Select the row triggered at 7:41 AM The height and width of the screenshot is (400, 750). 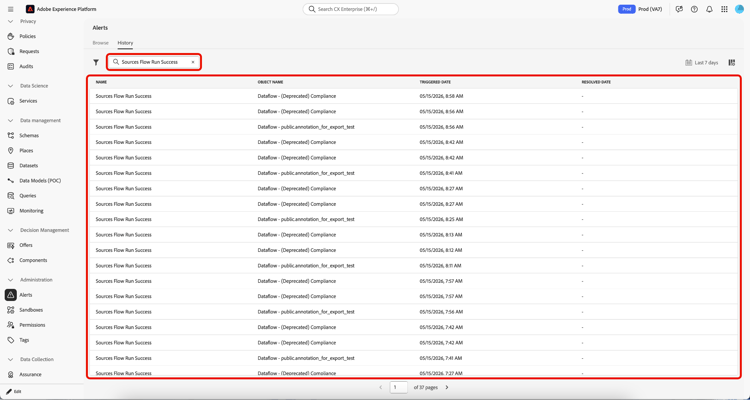pos(413,358)
